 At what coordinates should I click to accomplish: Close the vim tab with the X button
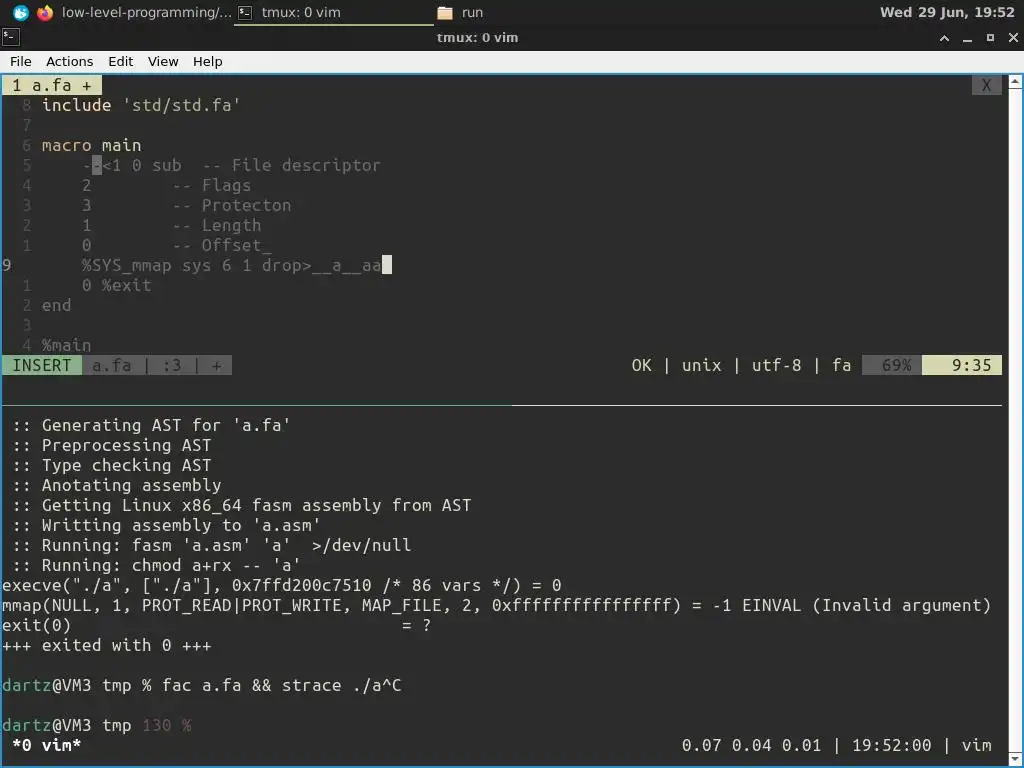click(986, 86)
